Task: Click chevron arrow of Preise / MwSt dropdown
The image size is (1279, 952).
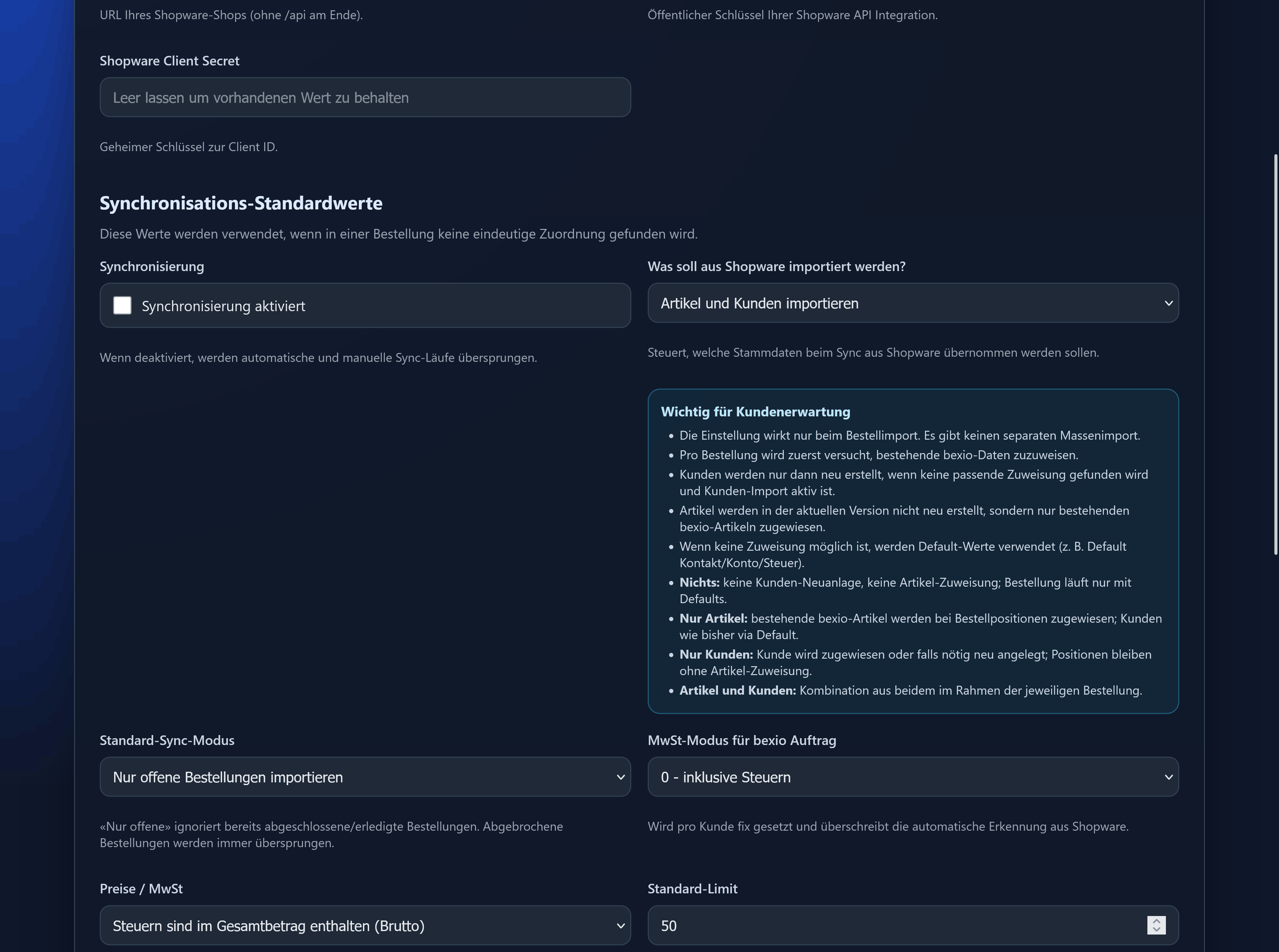Action: click(x=620, y=926)
